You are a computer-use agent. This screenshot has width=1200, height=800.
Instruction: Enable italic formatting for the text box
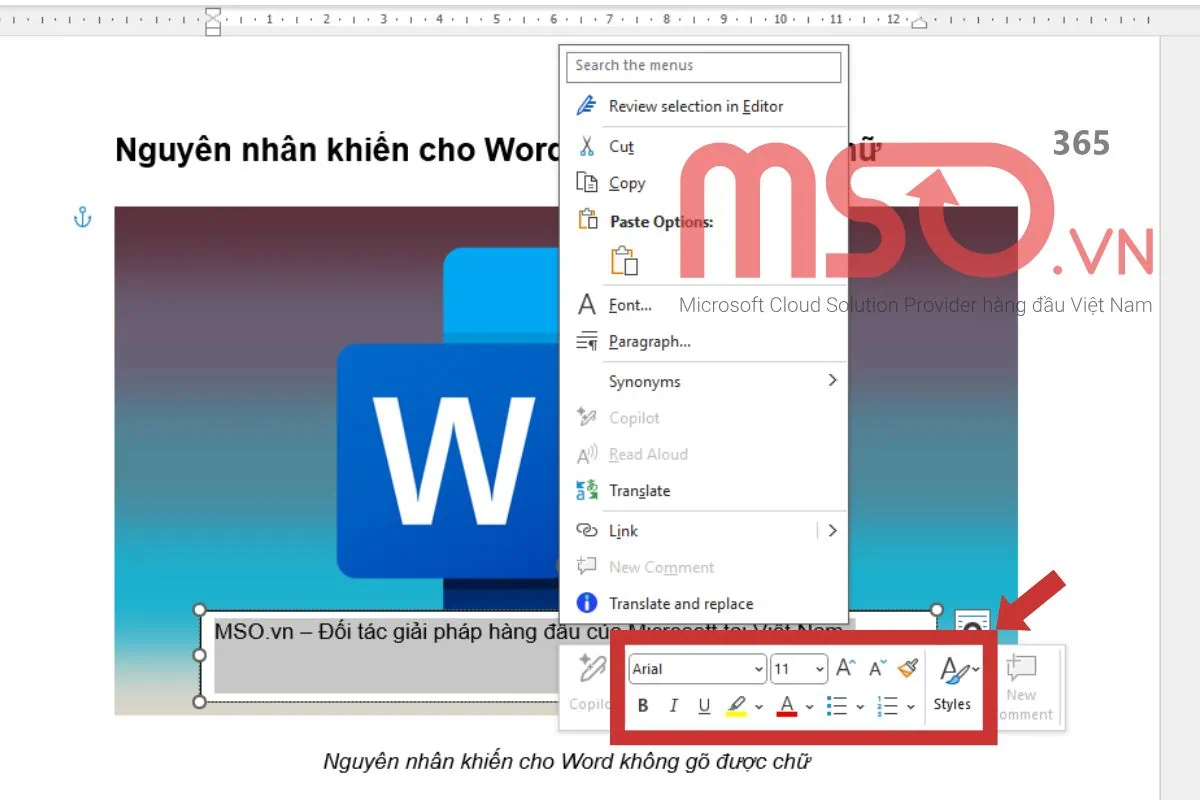674,705
